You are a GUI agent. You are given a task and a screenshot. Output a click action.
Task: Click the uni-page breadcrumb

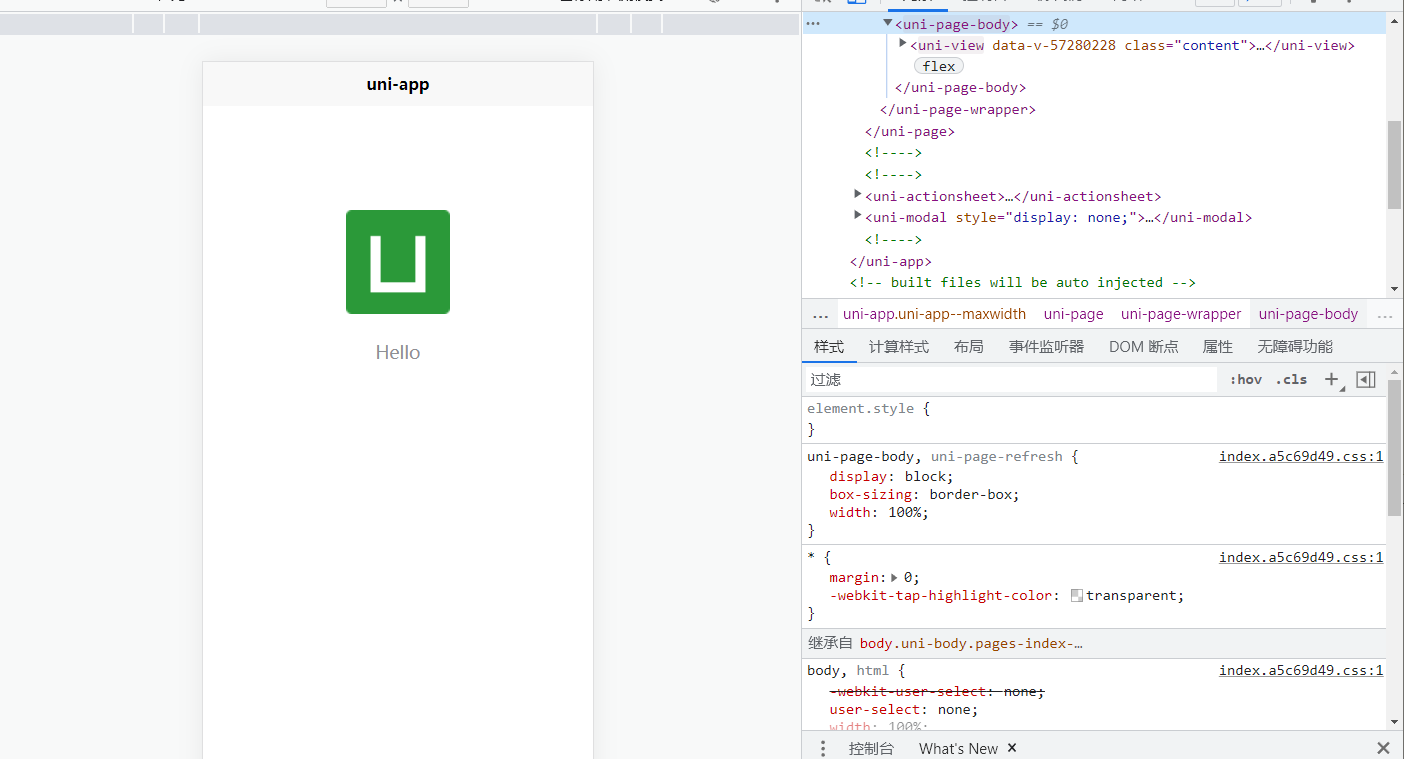[x=1073, y=314]
